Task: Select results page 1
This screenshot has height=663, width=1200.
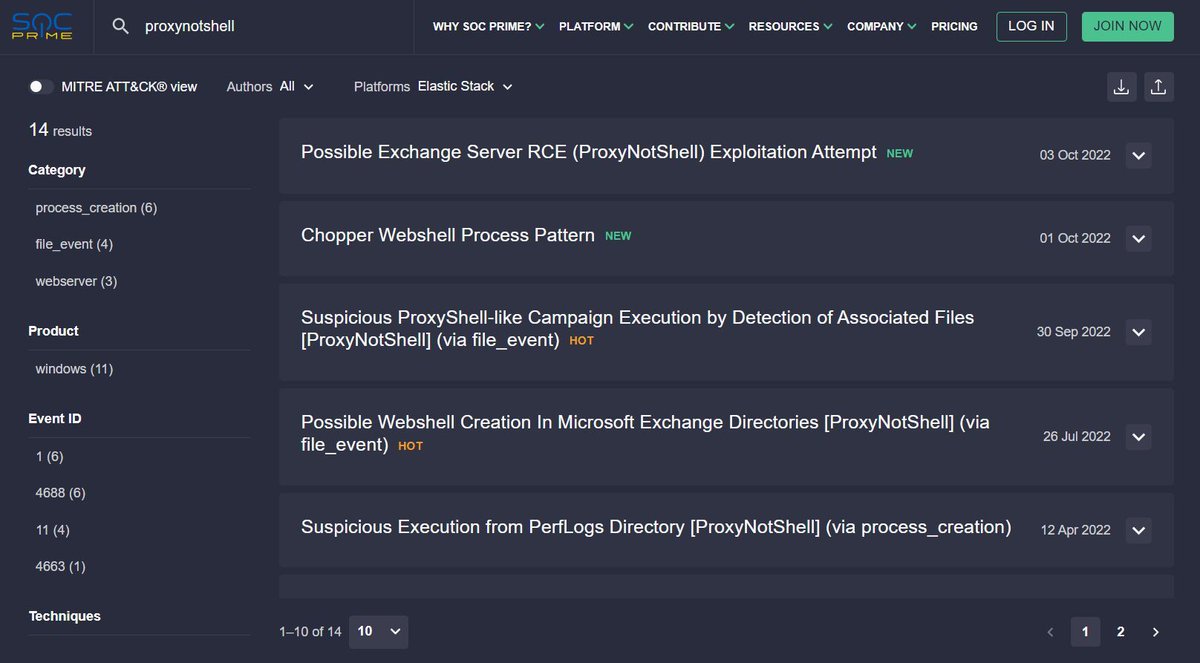Action: click(x=1086, y=632)
